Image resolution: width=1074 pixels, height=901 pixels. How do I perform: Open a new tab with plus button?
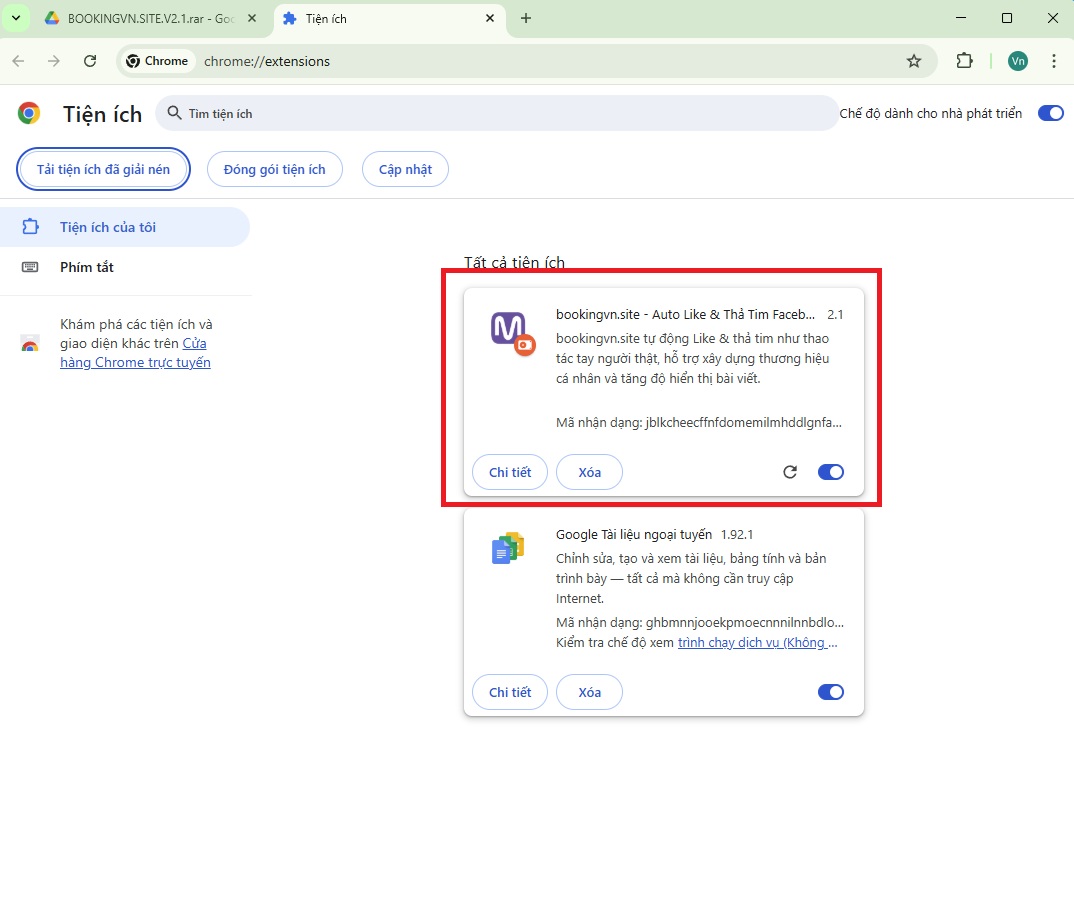[525, 18]
